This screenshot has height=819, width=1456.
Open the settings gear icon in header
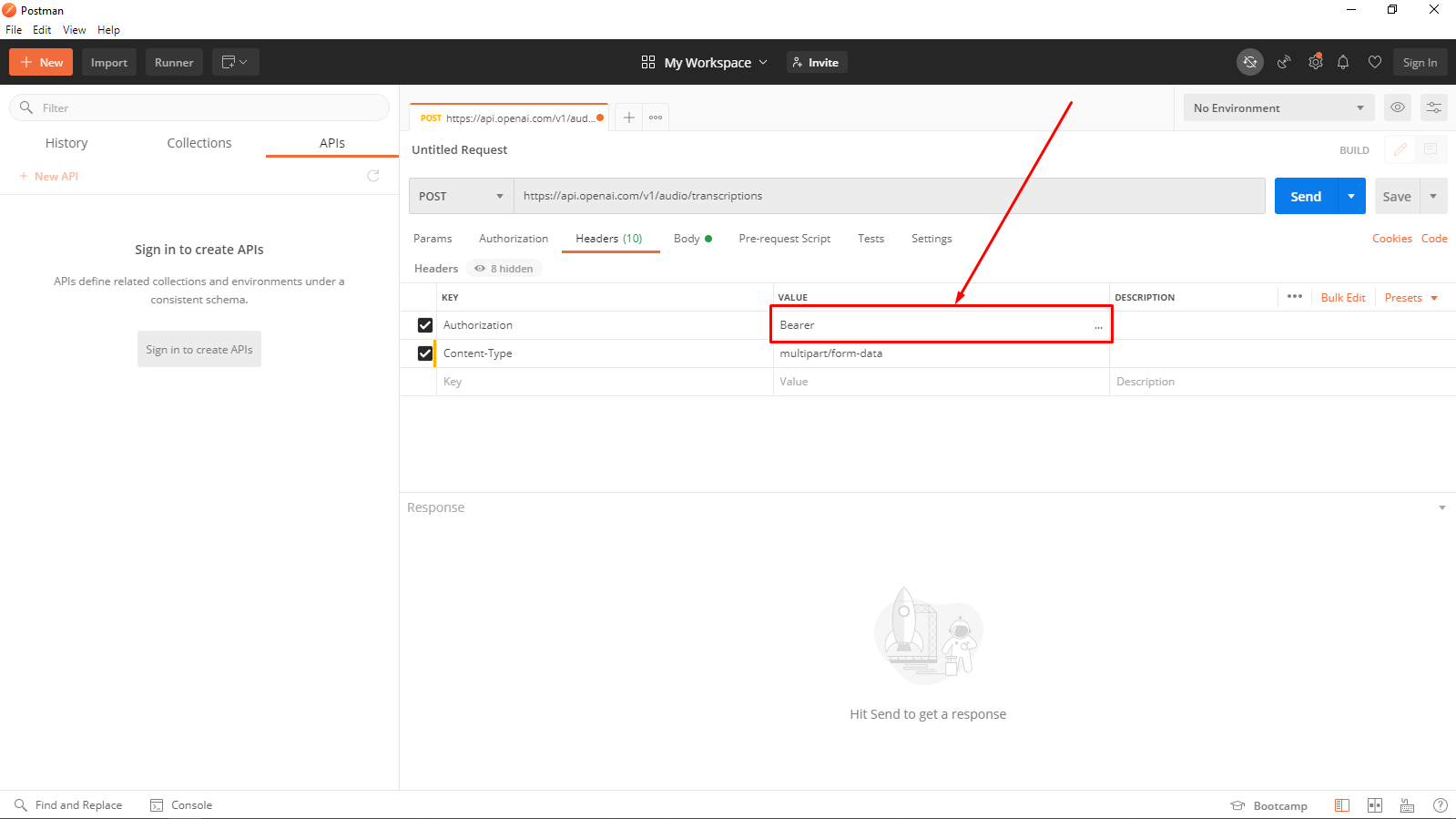pos(1315,62)
